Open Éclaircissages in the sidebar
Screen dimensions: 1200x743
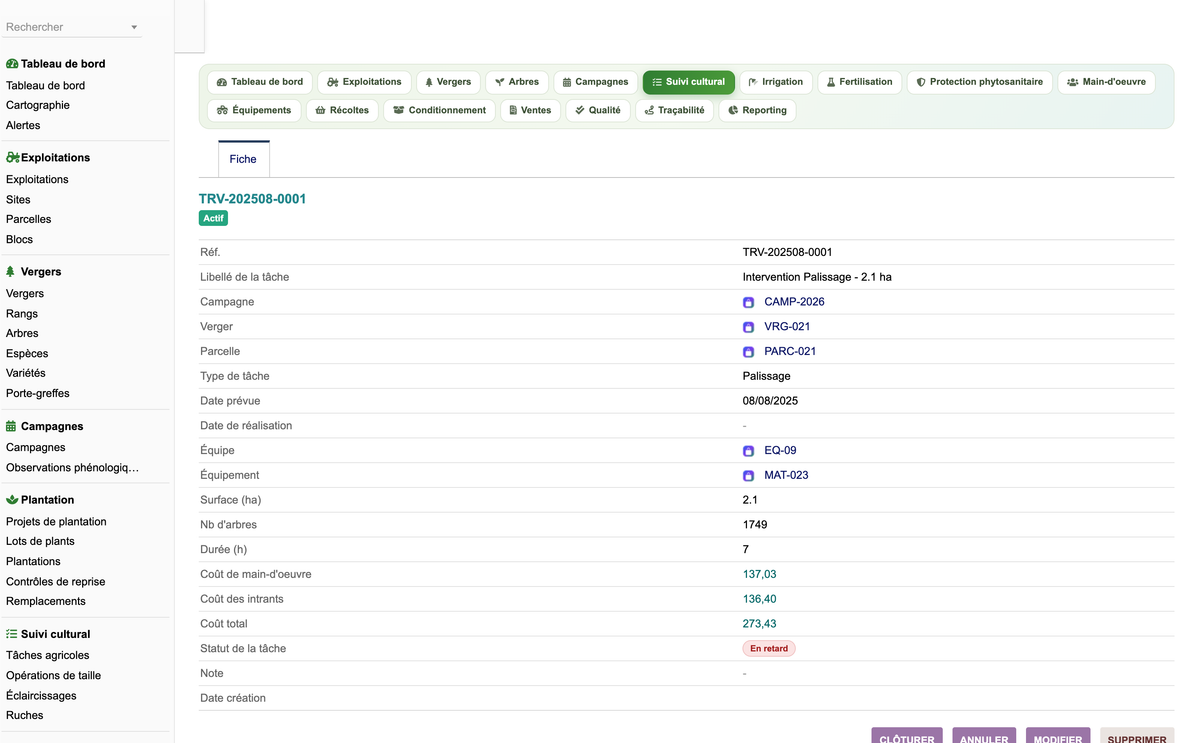41,695
